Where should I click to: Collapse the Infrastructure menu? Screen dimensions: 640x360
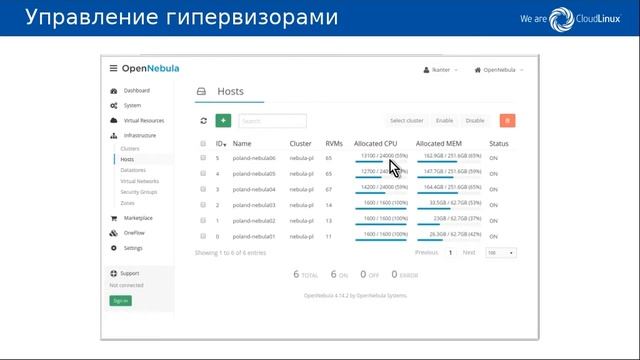[x=140, y=136]
